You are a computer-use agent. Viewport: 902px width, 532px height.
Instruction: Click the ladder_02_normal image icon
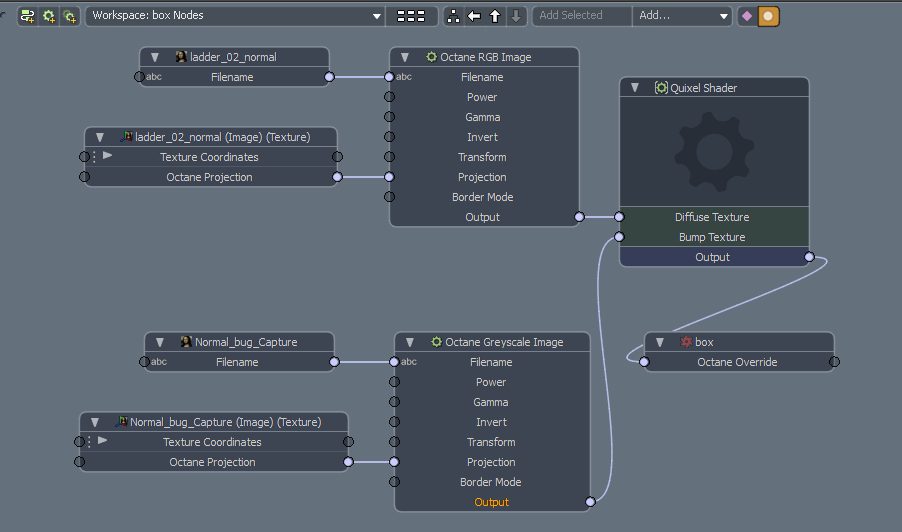[x=181, y=56]
